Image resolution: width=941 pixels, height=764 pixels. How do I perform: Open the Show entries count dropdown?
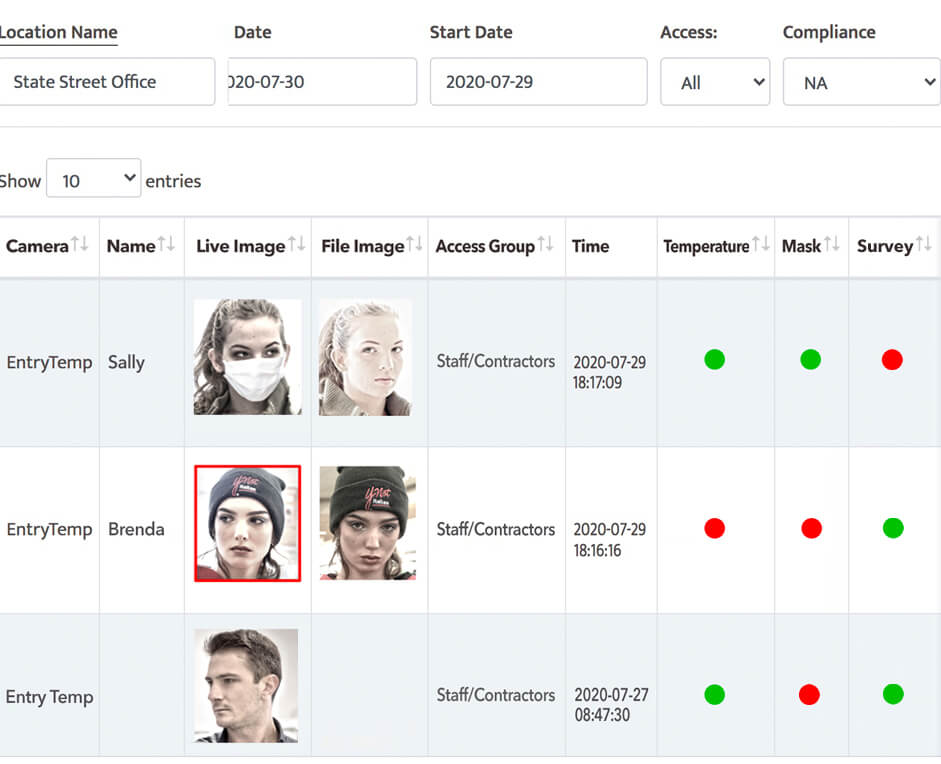coord(93,180)
